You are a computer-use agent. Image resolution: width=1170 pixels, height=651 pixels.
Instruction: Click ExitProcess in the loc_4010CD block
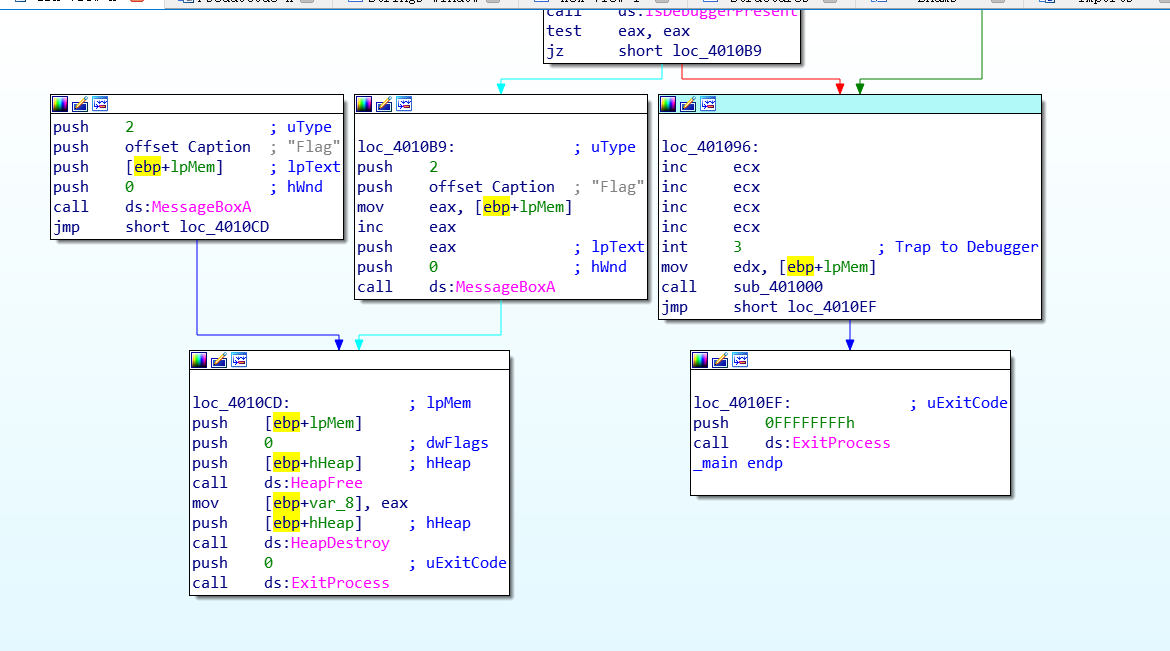click(340, 583)
